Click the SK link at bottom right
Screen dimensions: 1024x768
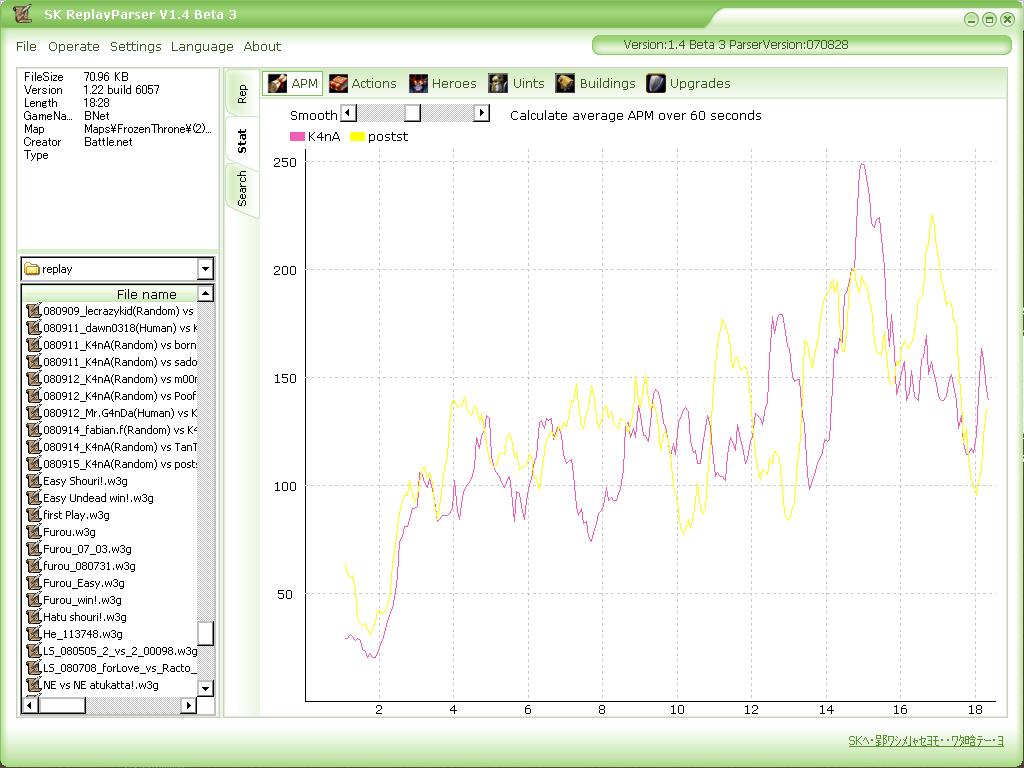tap(925, 741)
